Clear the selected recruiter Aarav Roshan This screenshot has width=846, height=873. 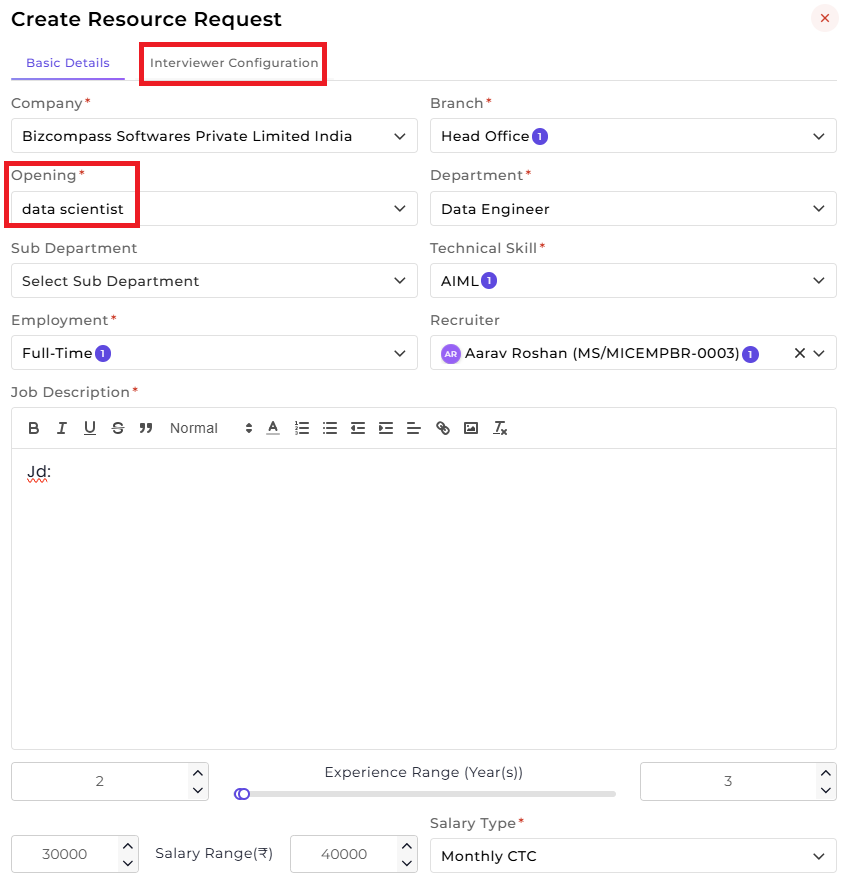tap(799, 353)
